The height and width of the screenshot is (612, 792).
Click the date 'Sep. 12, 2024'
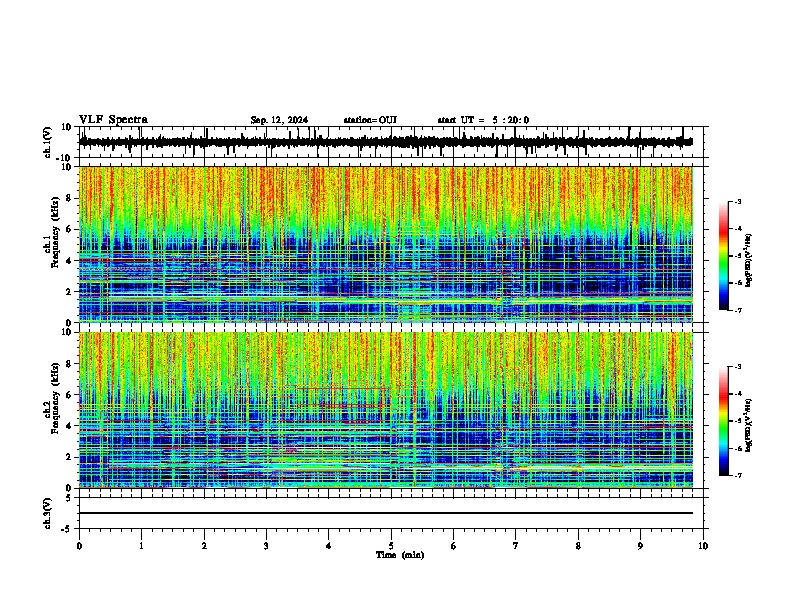coord(279,120)
